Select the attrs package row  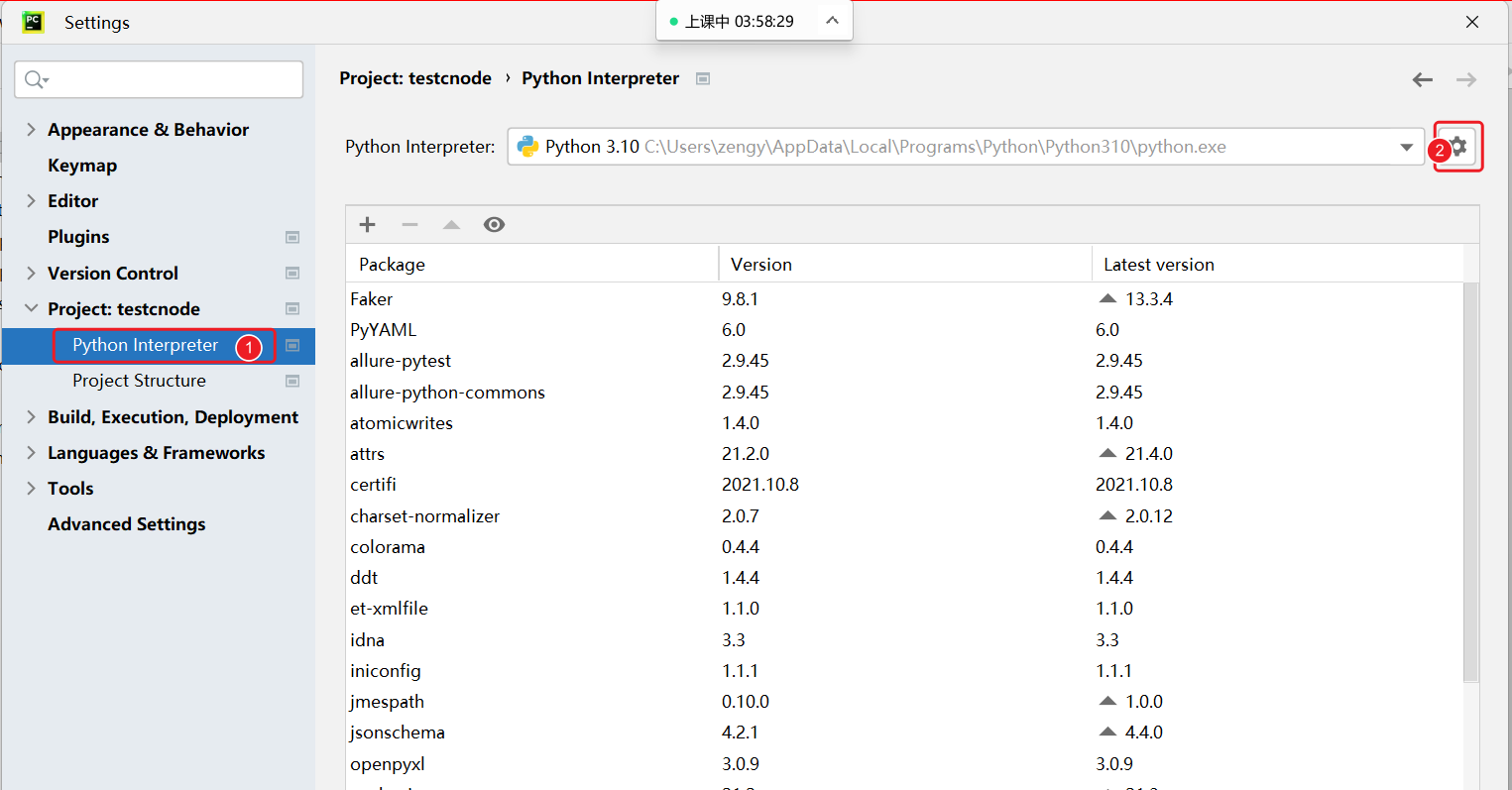click(904, 453)
